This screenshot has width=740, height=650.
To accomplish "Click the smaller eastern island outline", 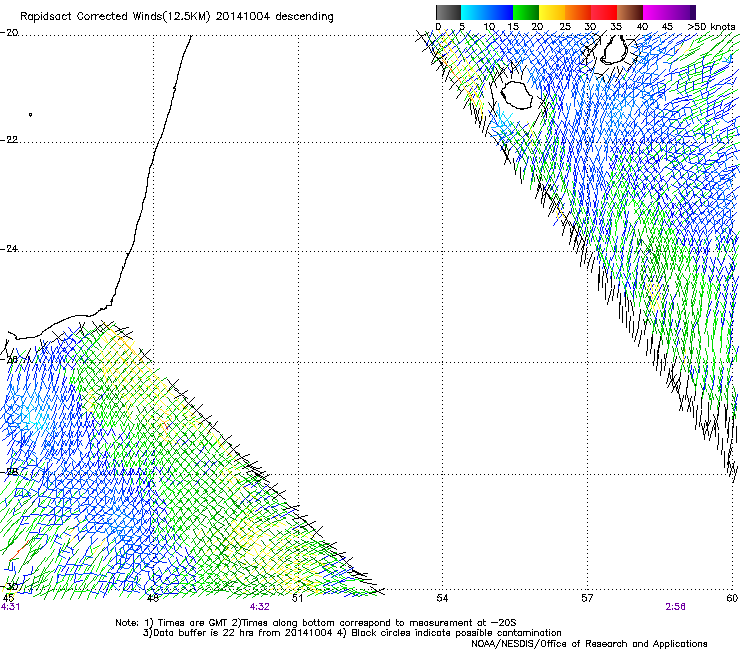I will coord(615,49).
